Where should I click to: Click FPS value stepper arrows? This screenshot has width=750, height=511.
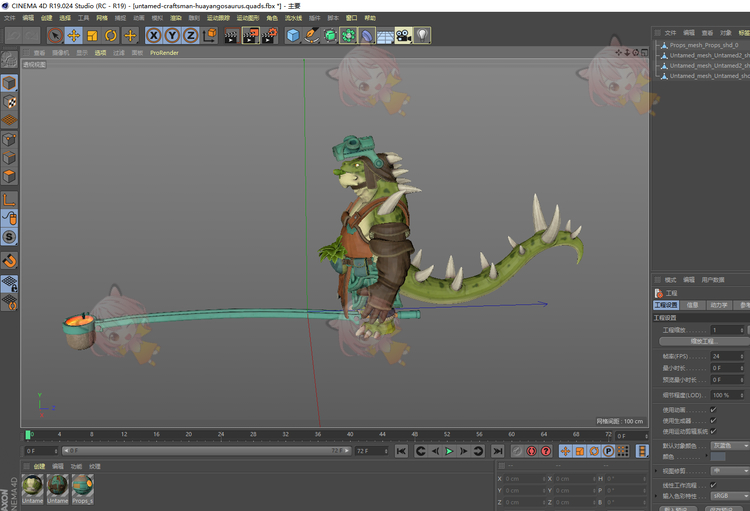(x=742, y=356)
